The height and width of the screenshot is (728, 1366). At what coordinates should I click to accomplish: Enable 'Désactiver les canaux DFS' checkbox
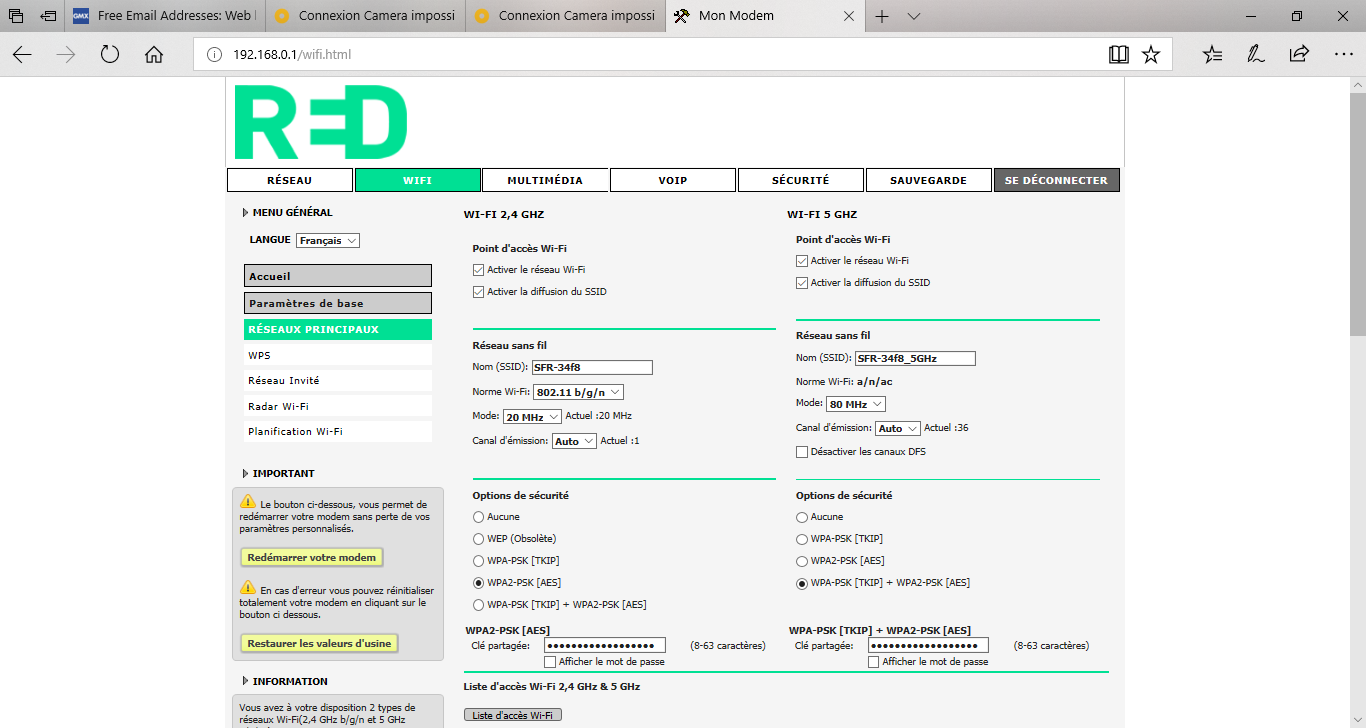pyautogui.click(x=802, y=452)
